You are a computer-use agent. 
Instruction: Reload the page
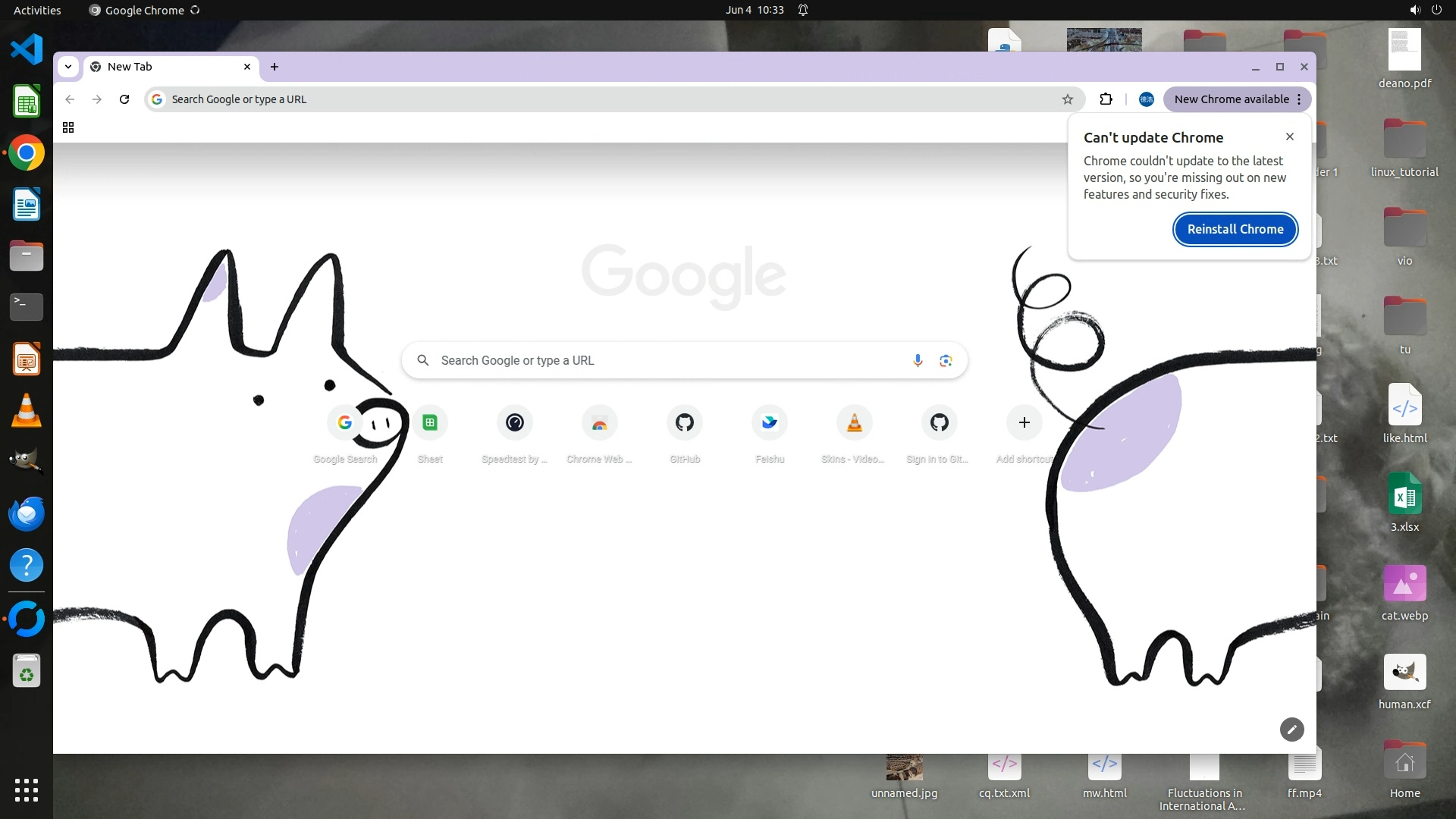pos(124,99)
